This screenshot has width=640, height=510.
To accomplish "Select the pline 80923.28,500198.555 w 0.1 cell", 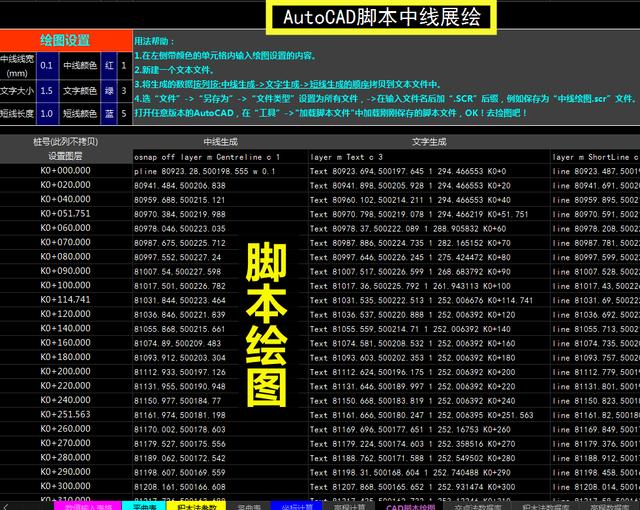I will [x=220, y=171].
